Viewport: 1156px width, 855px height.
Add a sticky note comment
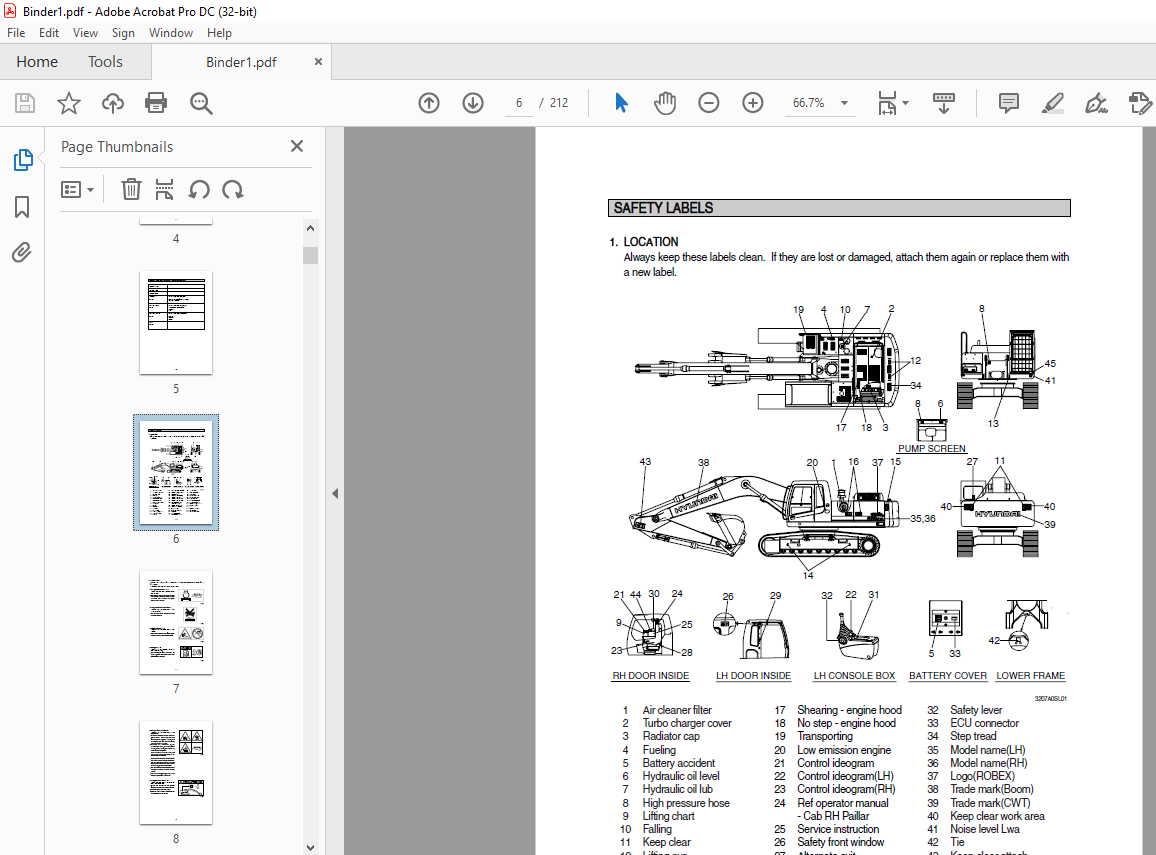coord(1009,103)
